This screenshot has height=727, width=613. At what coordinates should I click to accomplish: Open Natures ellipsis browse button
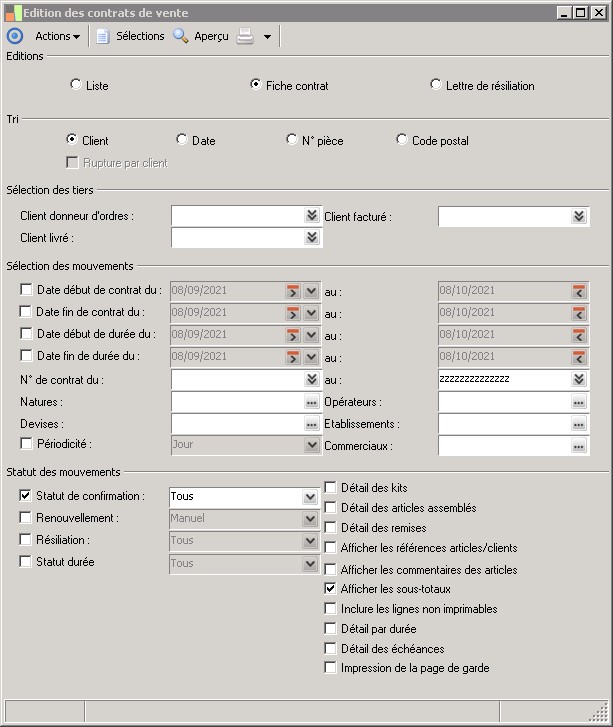[312, 402]
